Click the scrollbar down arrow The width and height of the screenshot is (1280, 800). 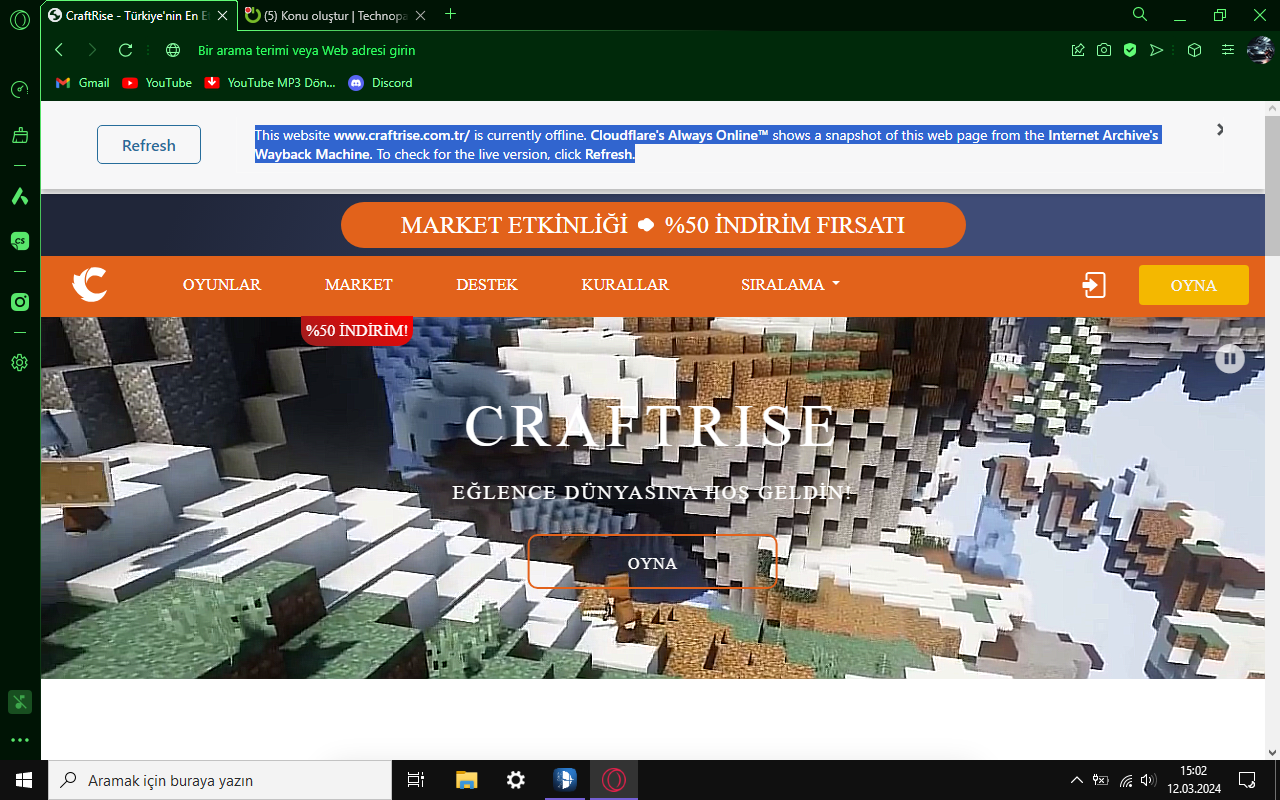click(1272, 752)
